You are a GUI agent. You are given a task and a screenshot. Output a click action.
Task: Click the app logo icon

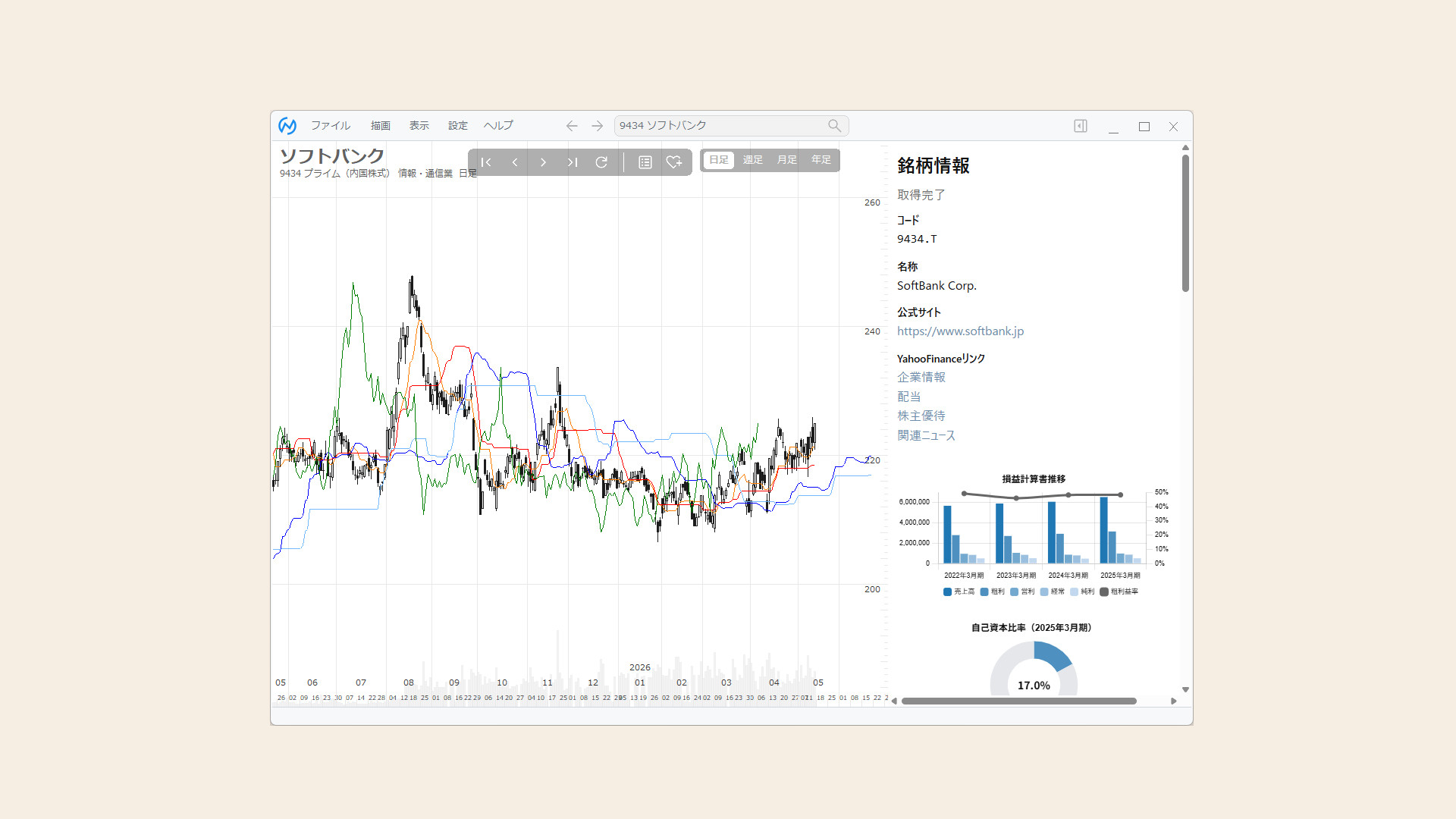click(287, 126)
